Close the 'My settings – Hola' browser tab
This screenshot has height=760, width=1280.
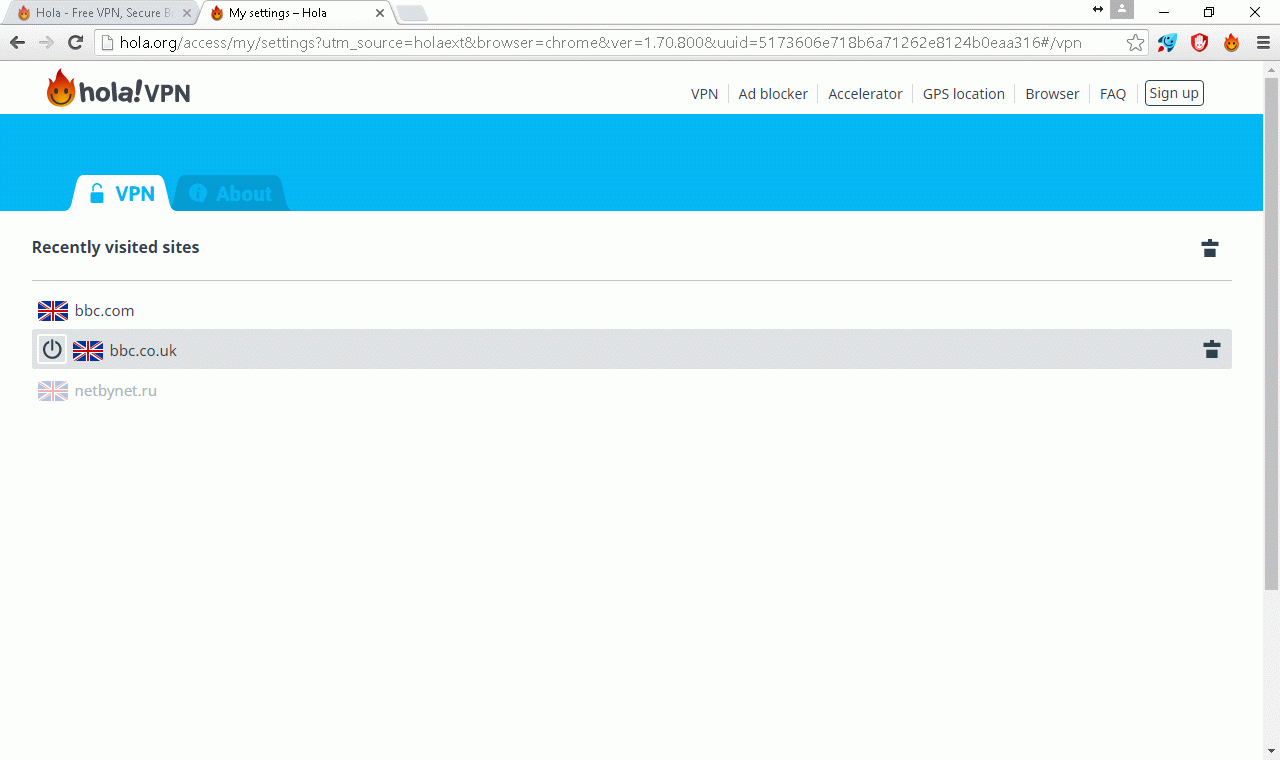point(380,13)
